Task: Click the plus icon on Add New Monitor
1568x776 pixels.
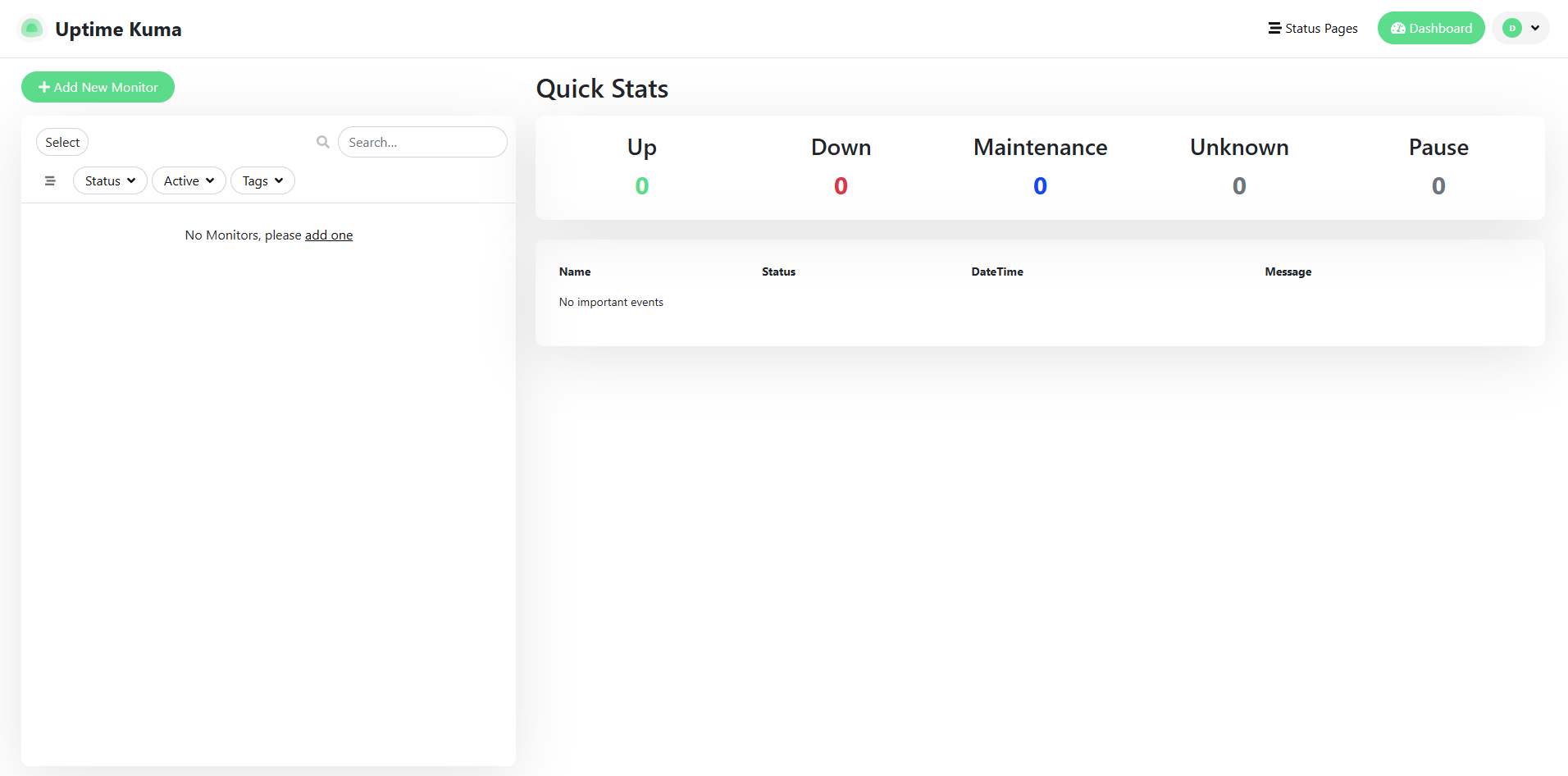Action: [44, 88]
